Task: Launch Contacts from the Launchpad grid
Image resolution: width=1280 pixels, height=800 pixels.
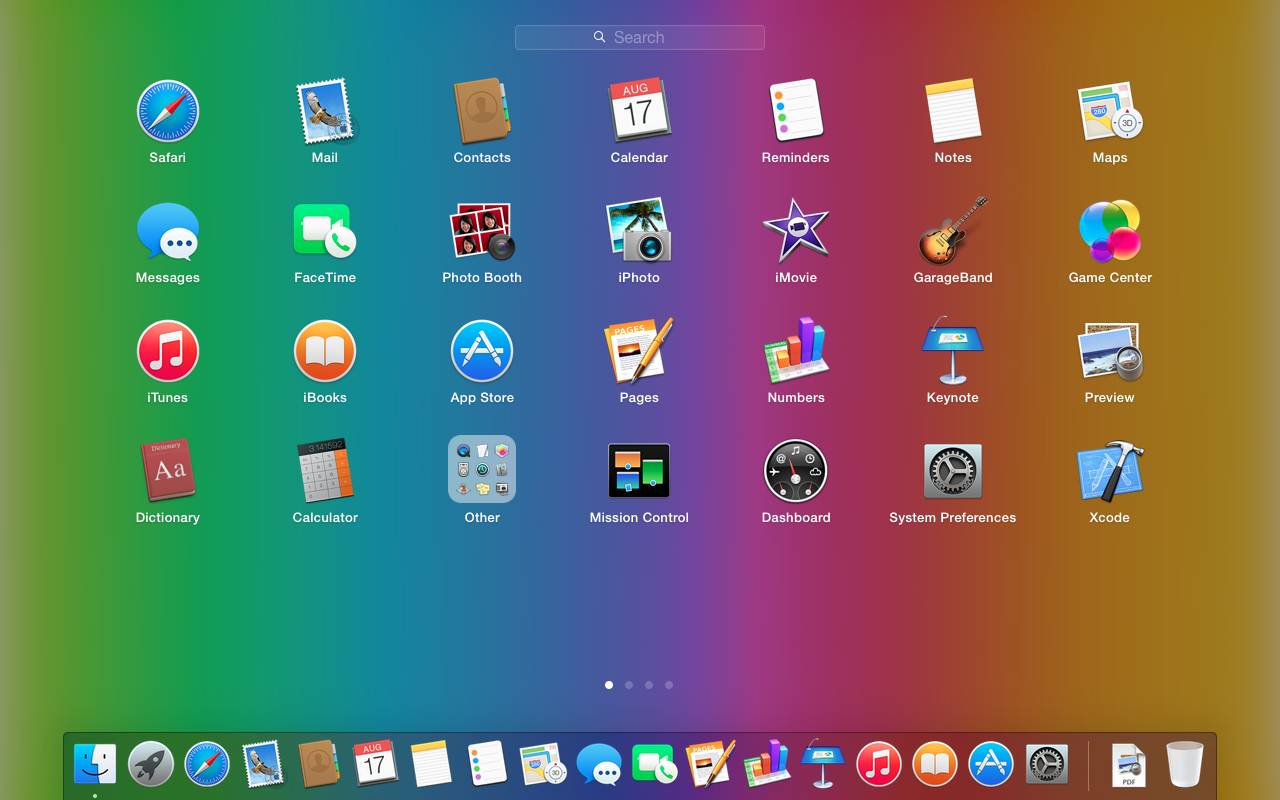Action: point(482,111)
